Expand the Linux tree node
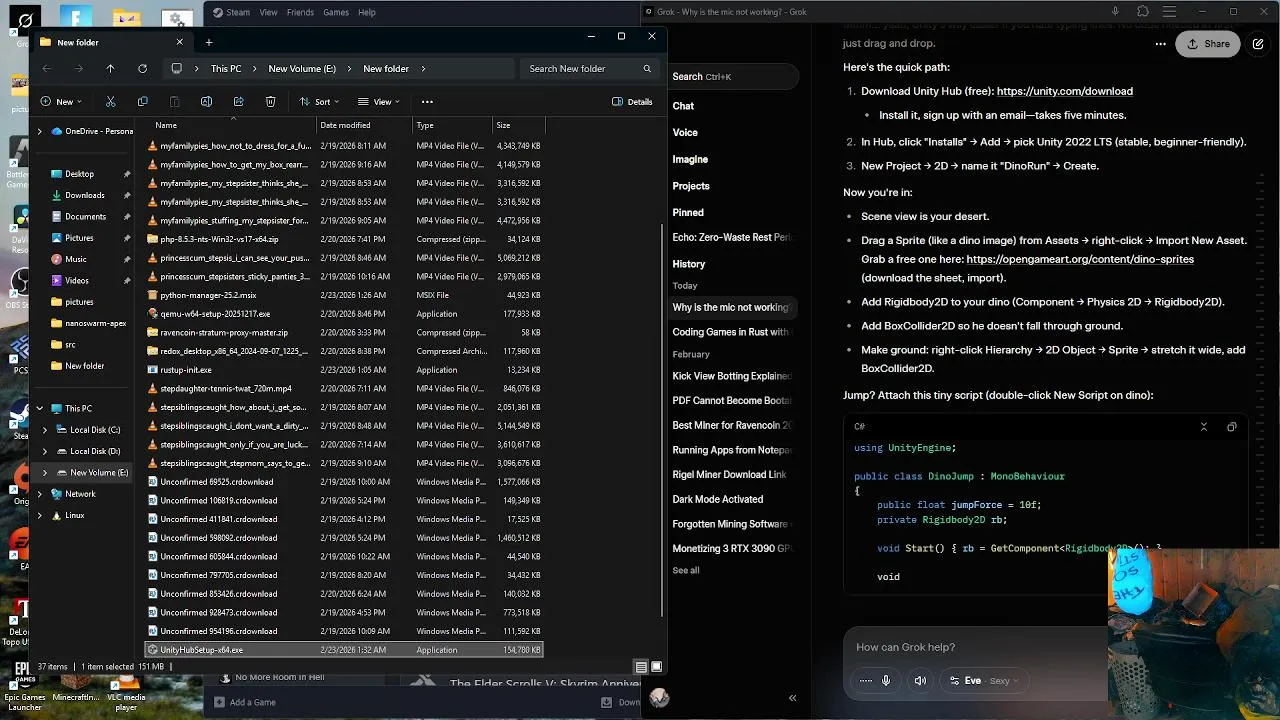The width and height of the screenshot is (1280, 720). [40, 515]
